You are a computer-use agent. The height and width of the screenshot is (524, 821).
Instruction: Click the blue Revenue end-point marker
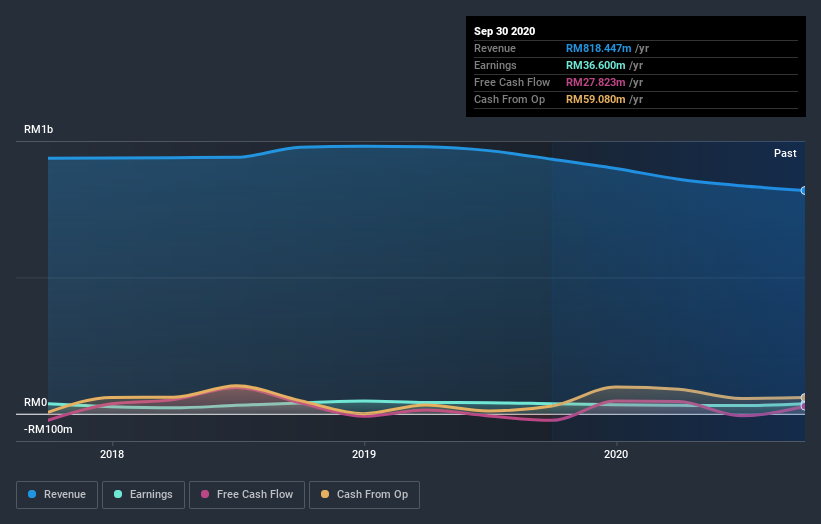[x=804, y=191]
